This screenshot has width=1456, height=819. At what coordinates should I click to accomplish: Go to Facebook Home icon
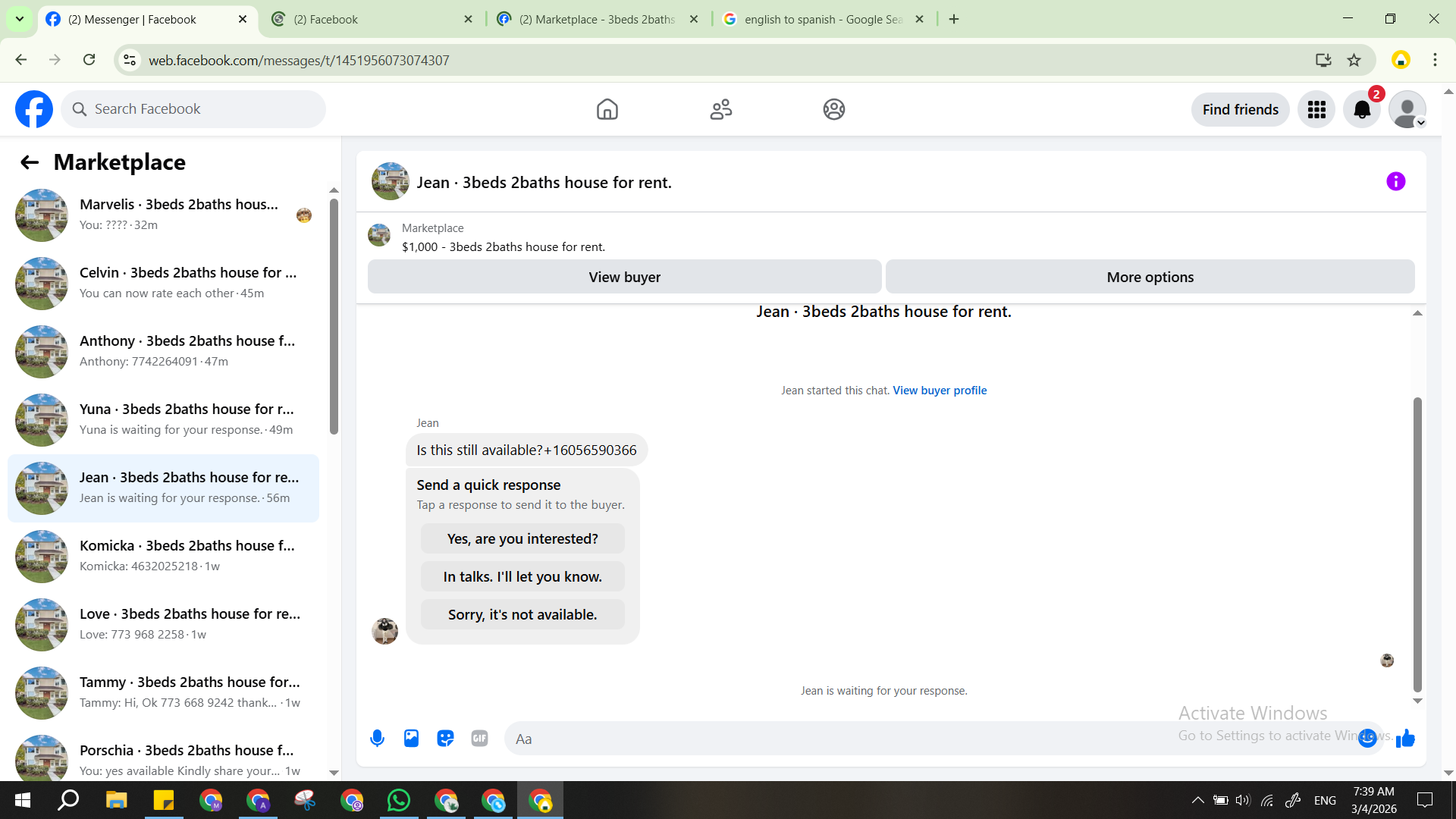pyautogui.click(x=607, y=110)
